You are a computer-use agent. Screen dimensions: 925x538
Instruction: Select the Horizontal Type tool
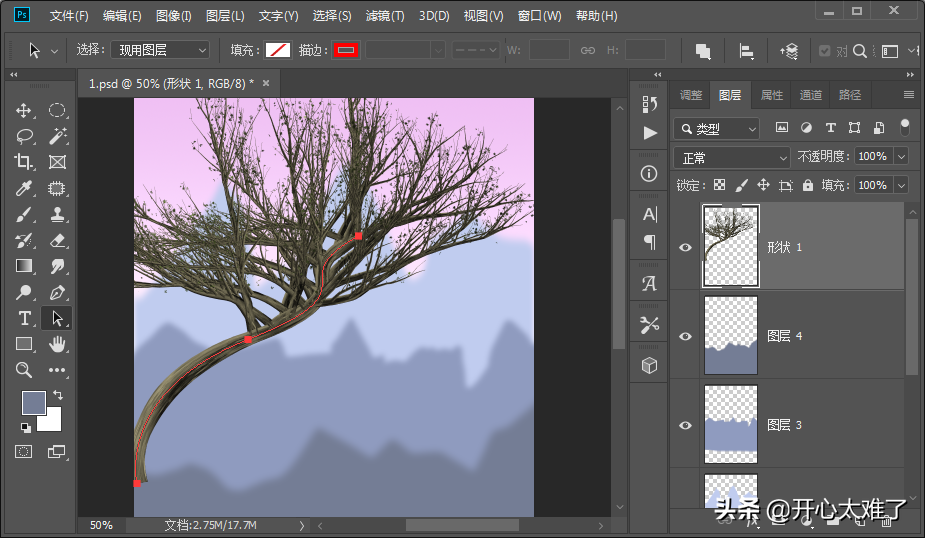(x=24, y=318)
